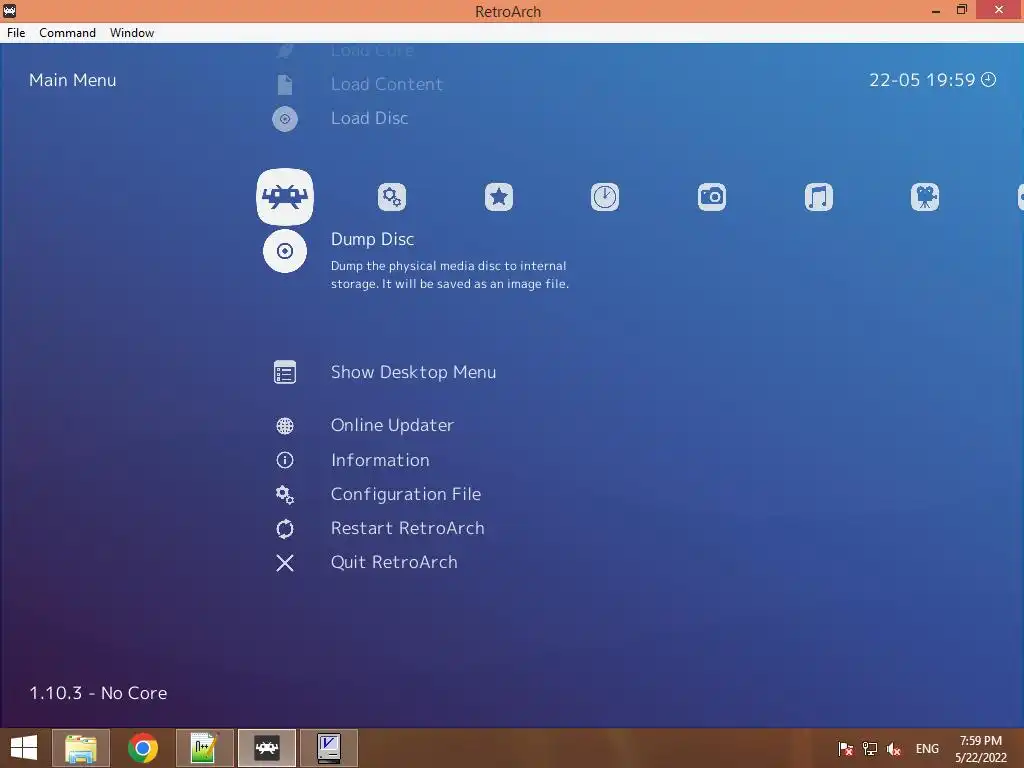Open Show Desktop Menu
1024x768 pixels.
pyautogui.click(x=413, y=372)
